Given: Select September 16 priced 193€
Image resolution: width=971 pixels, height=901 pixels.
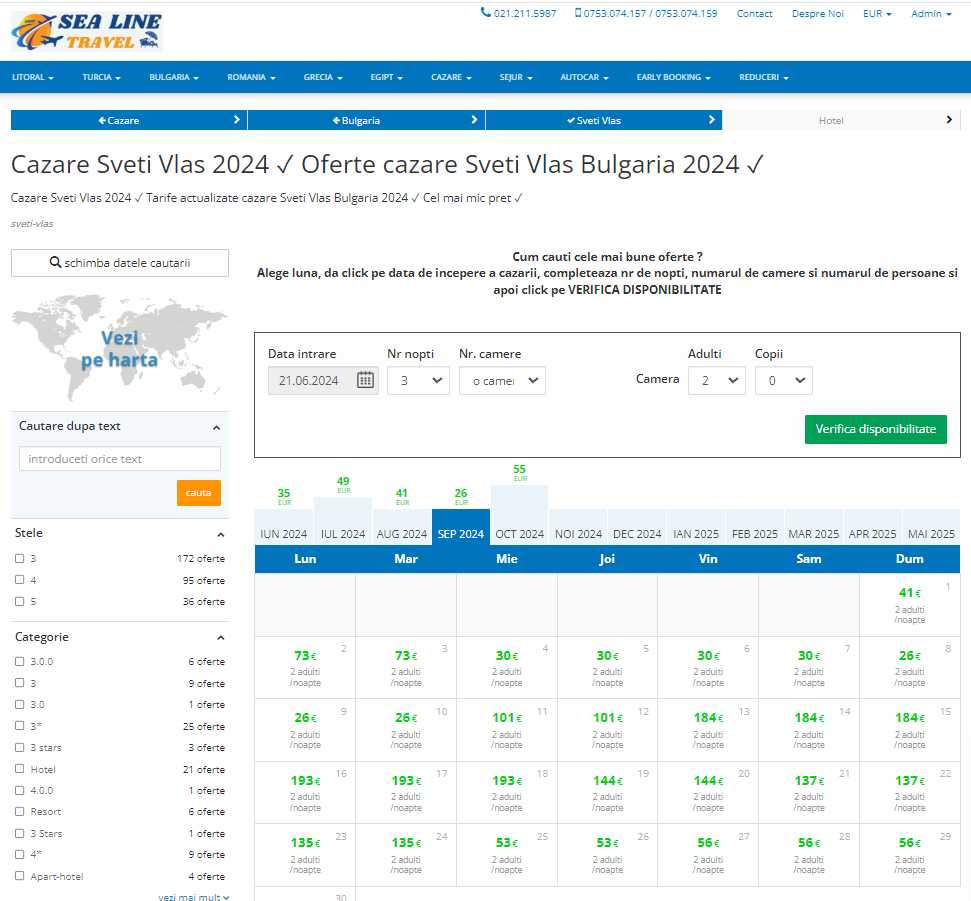Looking at the screenshot, I should click(x=305, y=793).
